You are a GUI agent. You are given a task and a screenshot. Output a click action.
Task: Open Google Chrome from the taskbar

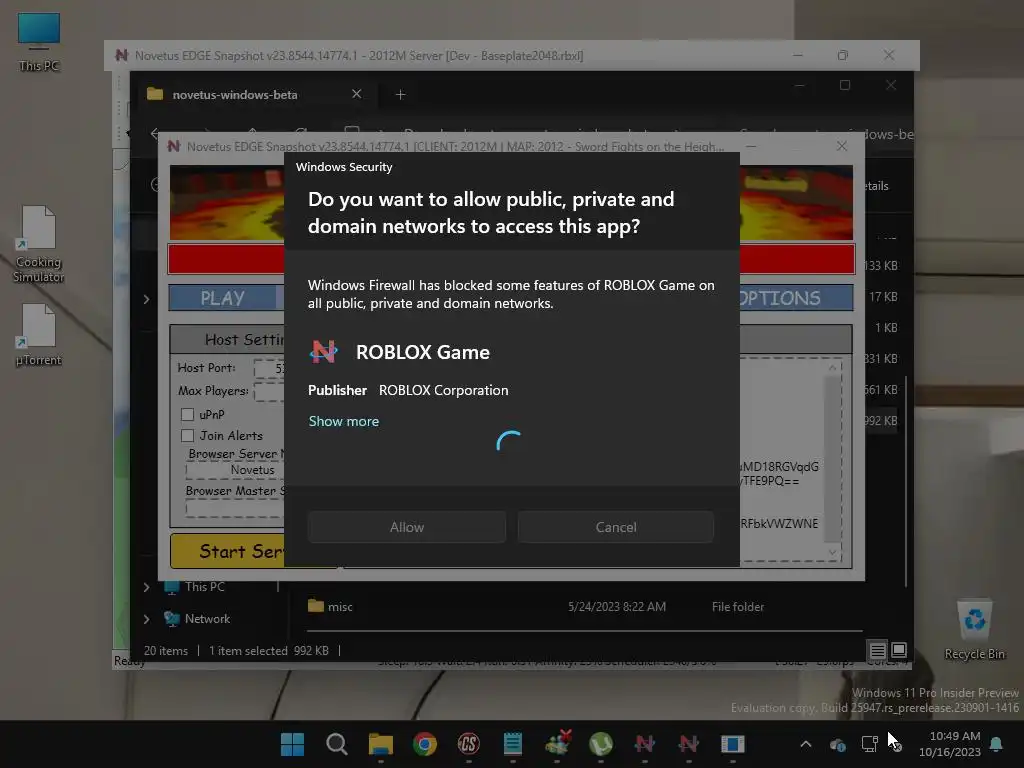tap(424, 744)
